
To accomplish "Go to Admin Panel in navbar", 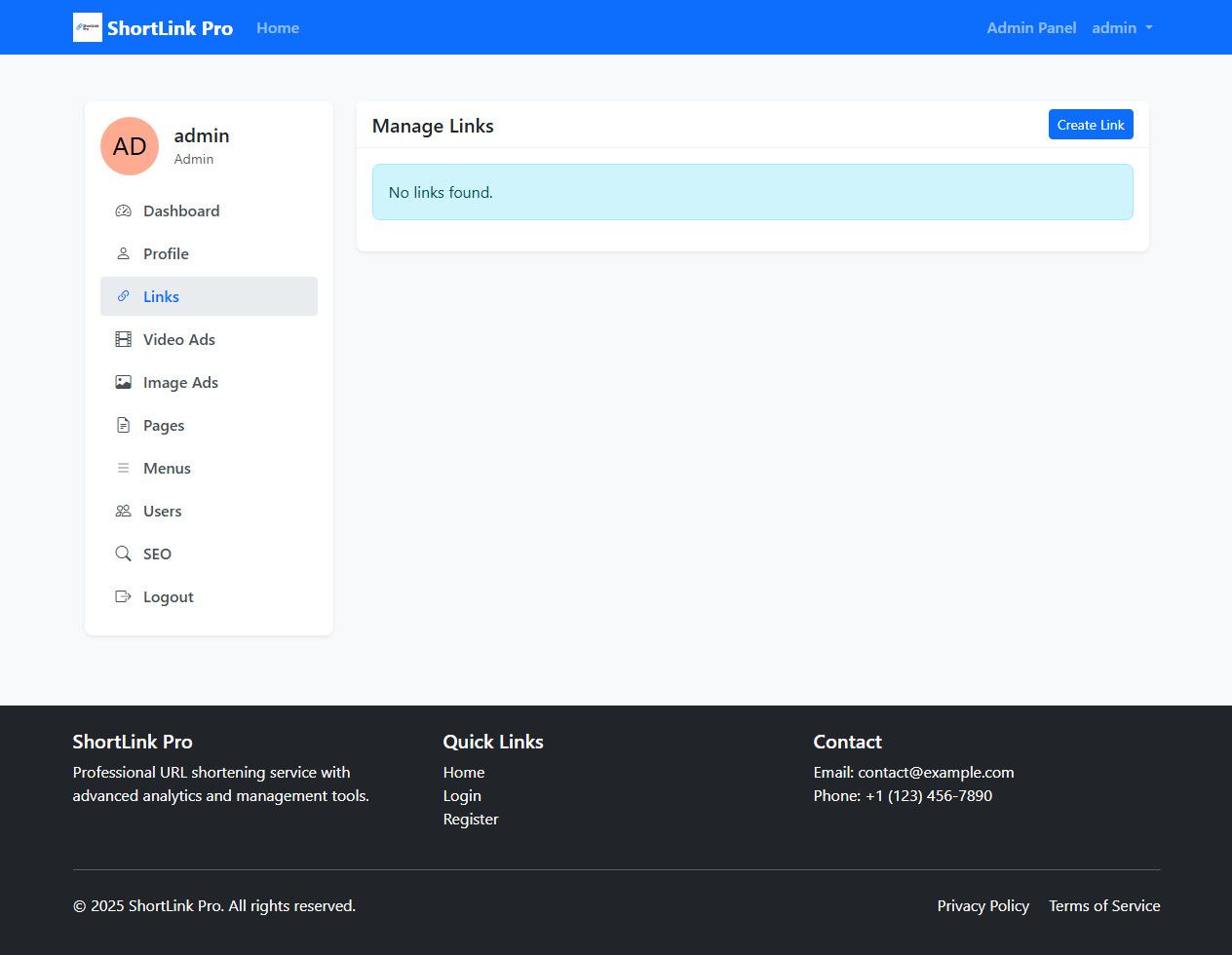I will [1031, 27].
